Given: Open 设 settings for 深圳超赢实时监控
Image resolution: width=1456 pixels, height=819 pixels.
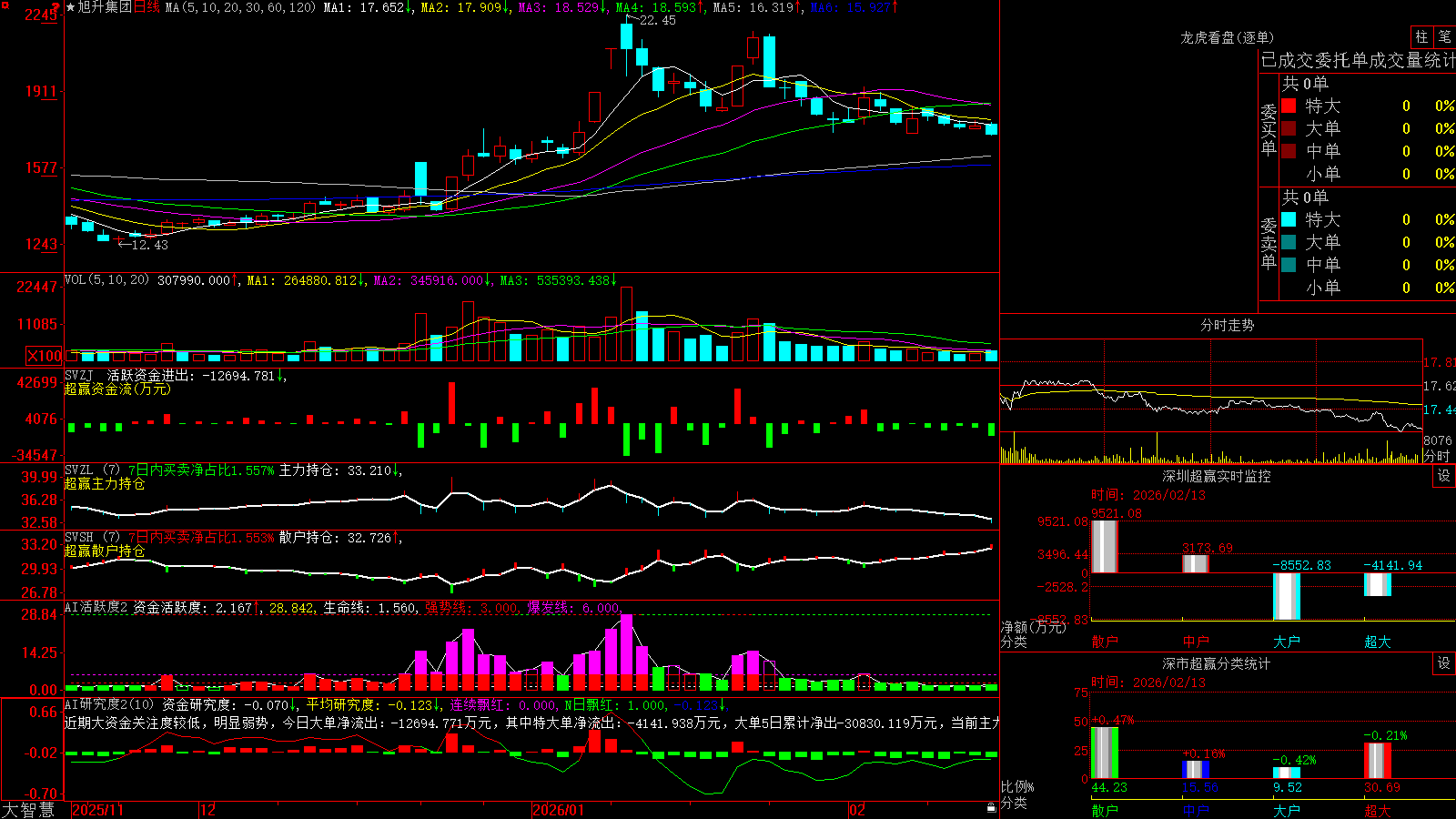Looking at the screenshot, I should click(x=1444, y=476).
